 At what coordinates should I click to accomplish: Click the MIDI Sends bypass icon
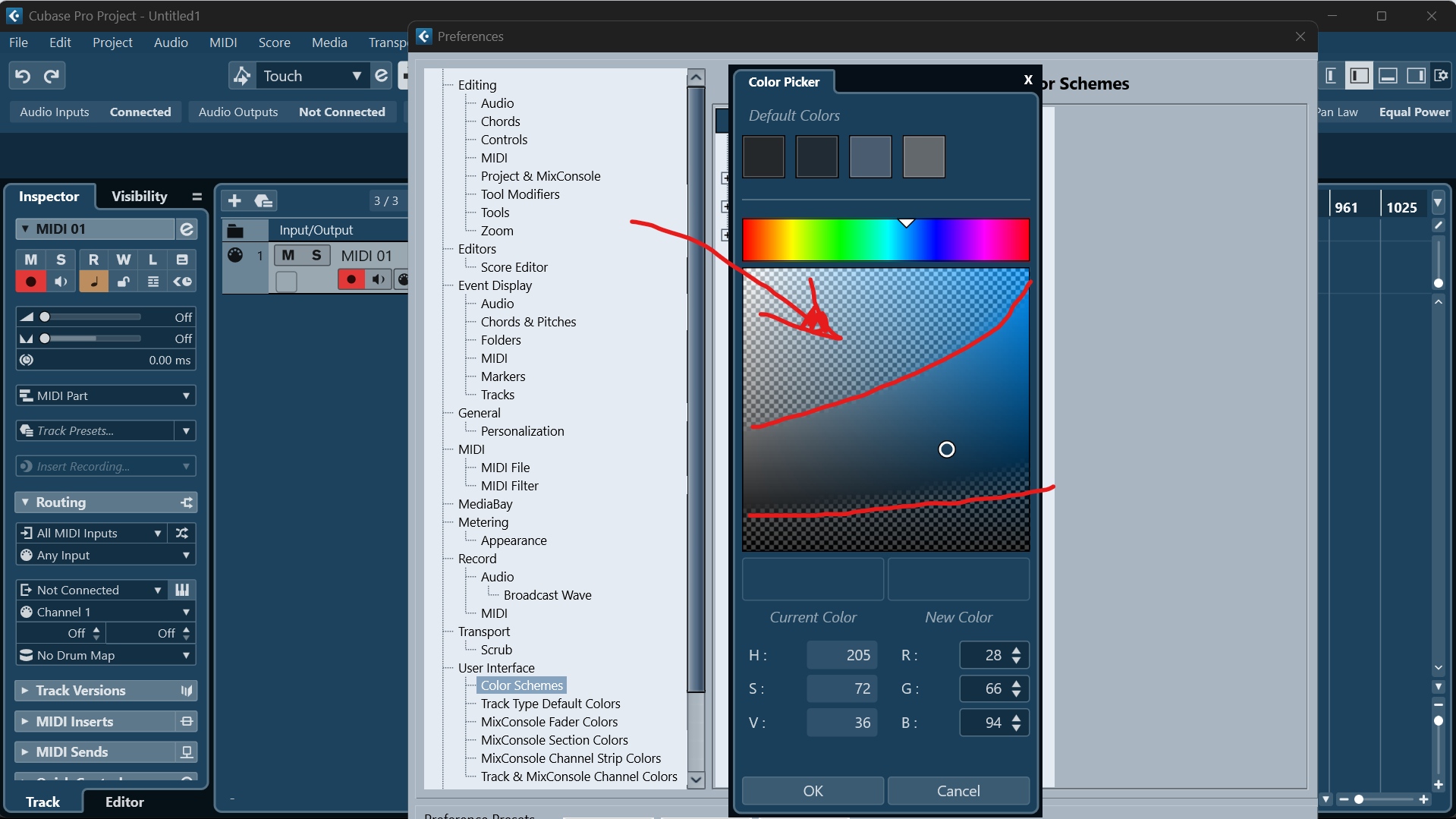coord(187,752)
